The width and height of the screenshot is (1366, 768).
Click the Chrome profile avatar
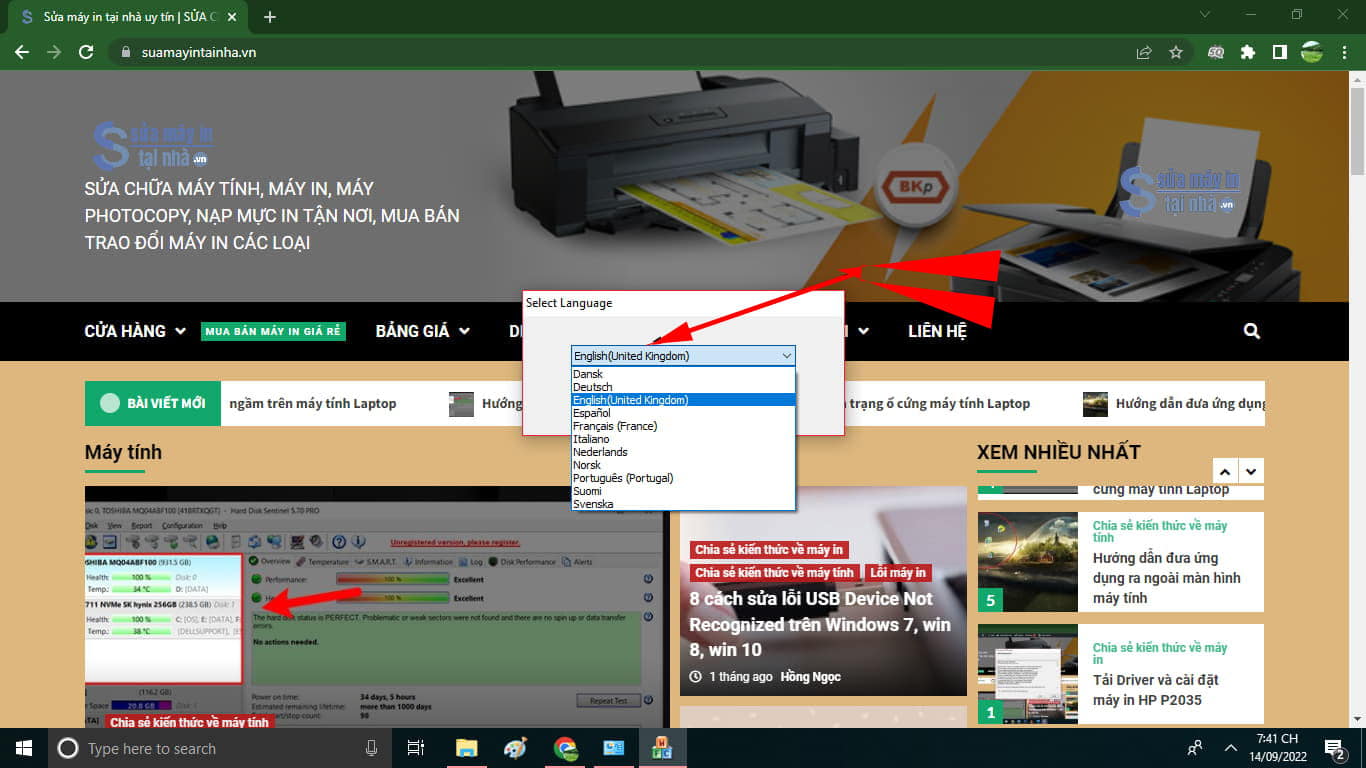(x=1311, y=52)
